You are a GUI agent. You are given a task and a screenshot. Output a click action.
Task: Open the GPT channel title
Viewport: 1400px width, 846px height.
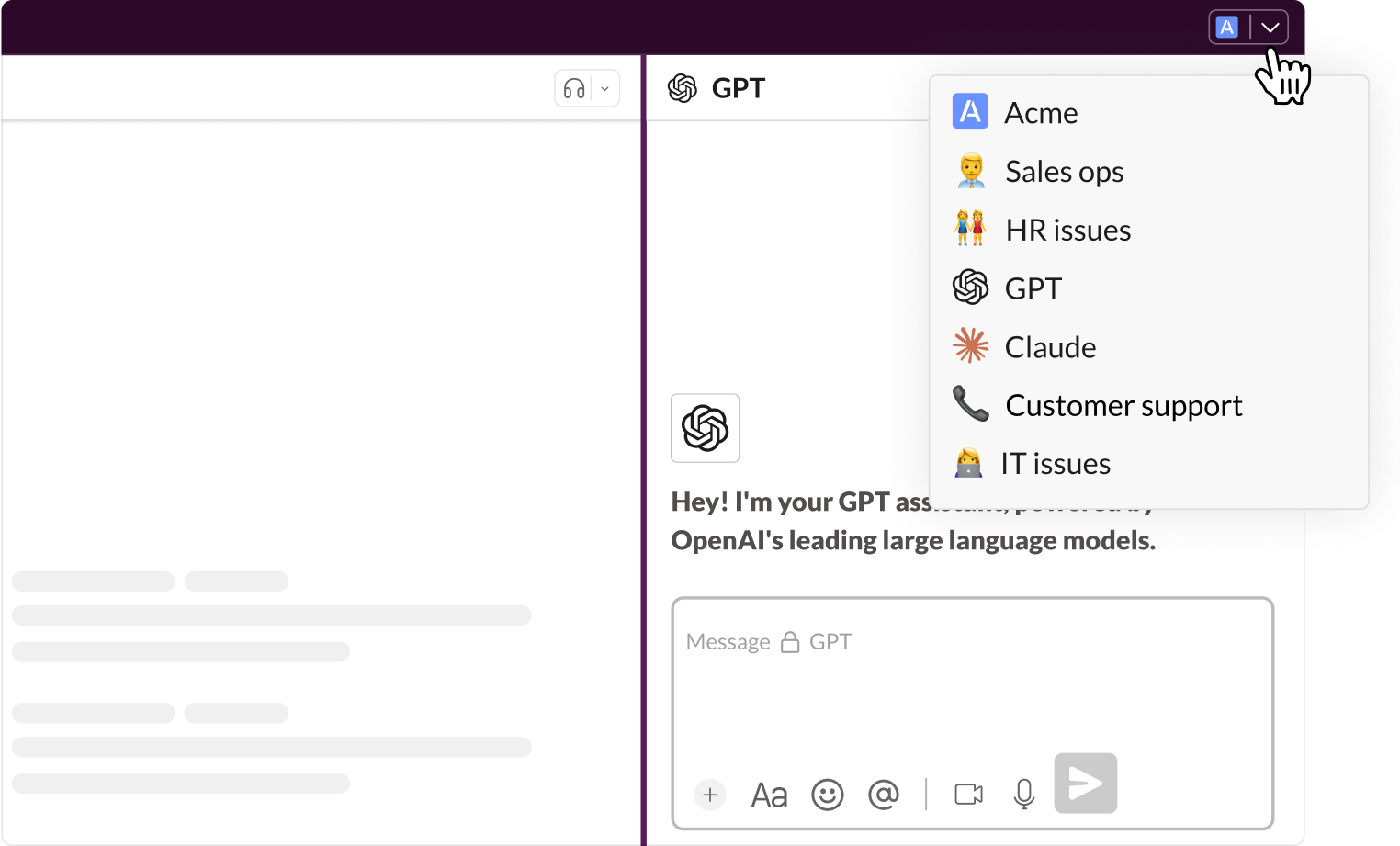[739, 88]
